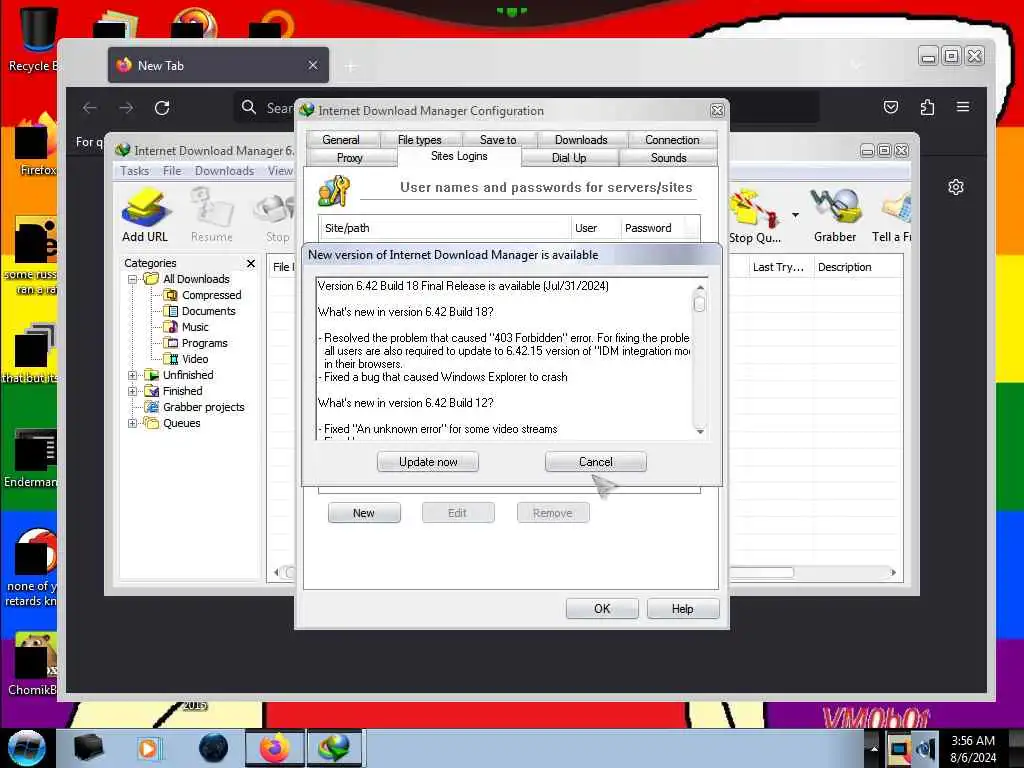Screen dimensions: 1024x768
Task: Switch to the Save to tab
Action: click(498, 140)
